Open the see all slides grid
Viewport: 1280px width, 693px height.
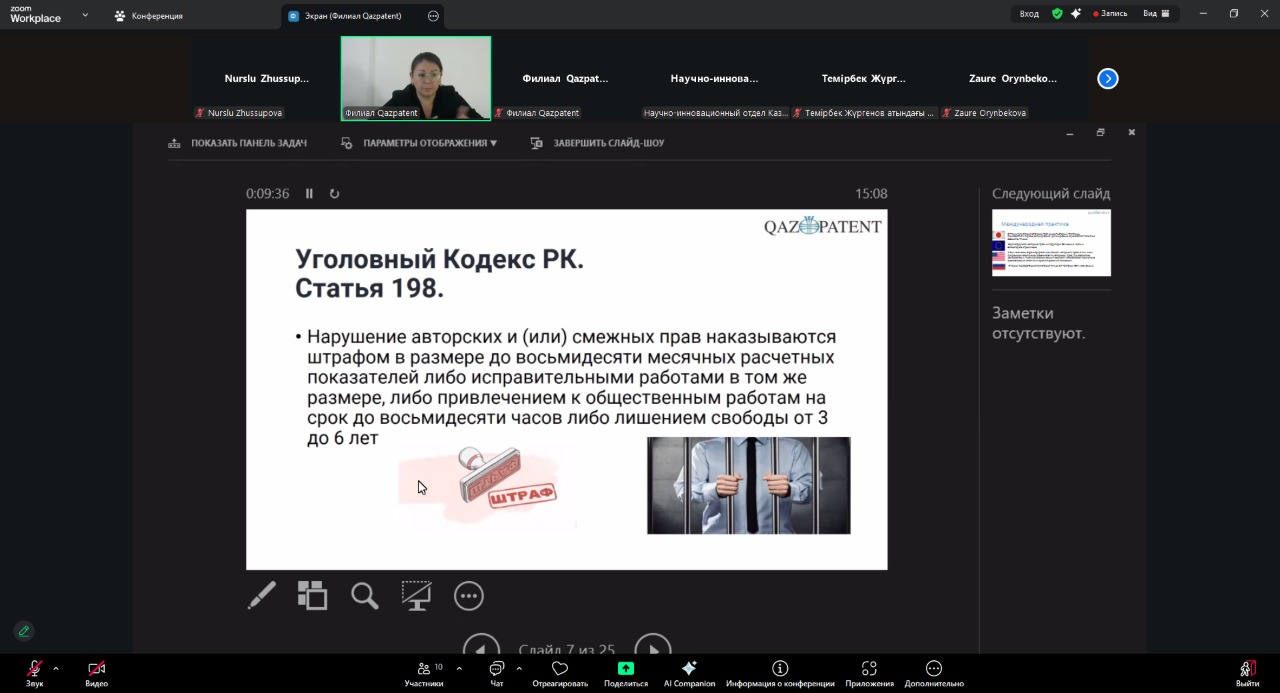[x=313, y=596]
